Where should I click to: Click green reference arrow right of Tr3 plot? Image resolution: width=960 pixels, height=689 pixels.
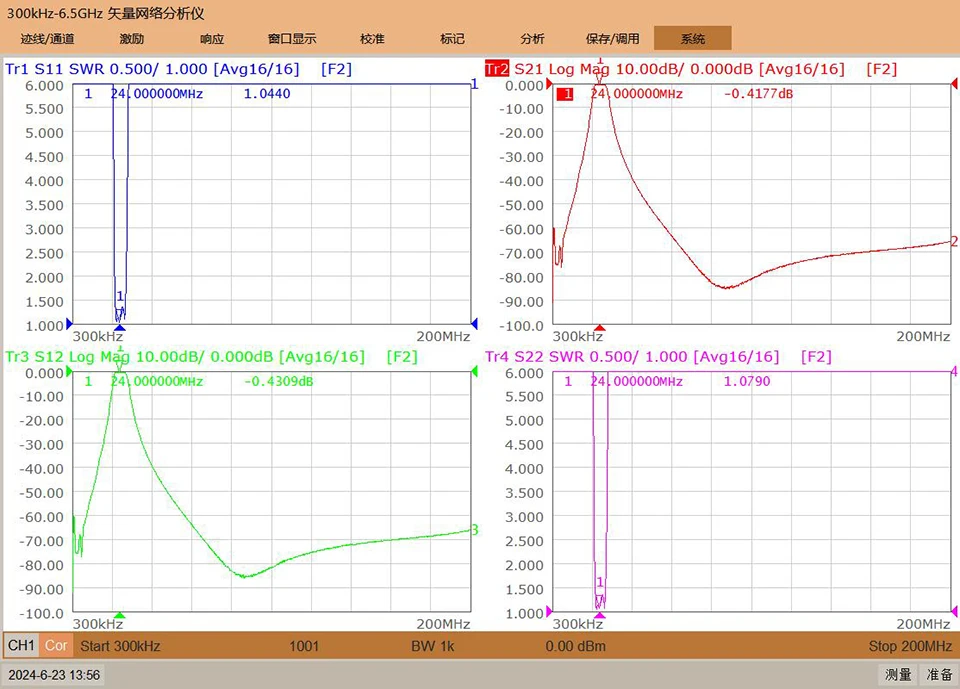[x=474, y=371]
